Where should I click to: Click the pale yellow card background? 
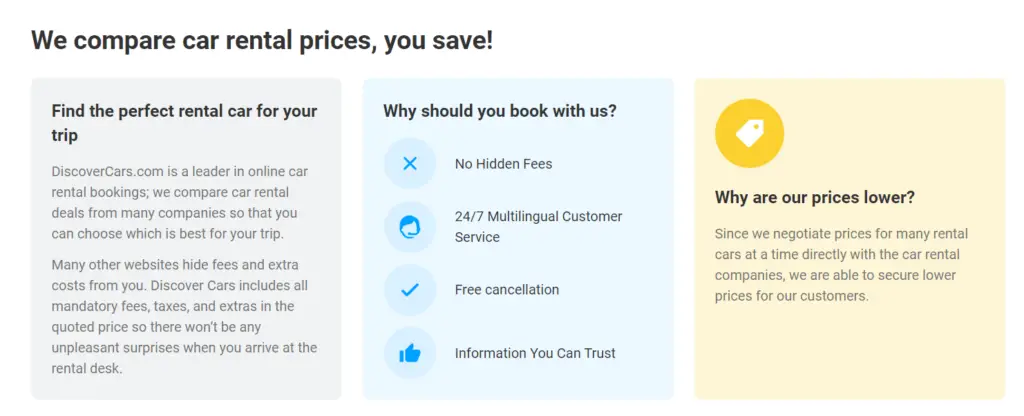(850, 353)
